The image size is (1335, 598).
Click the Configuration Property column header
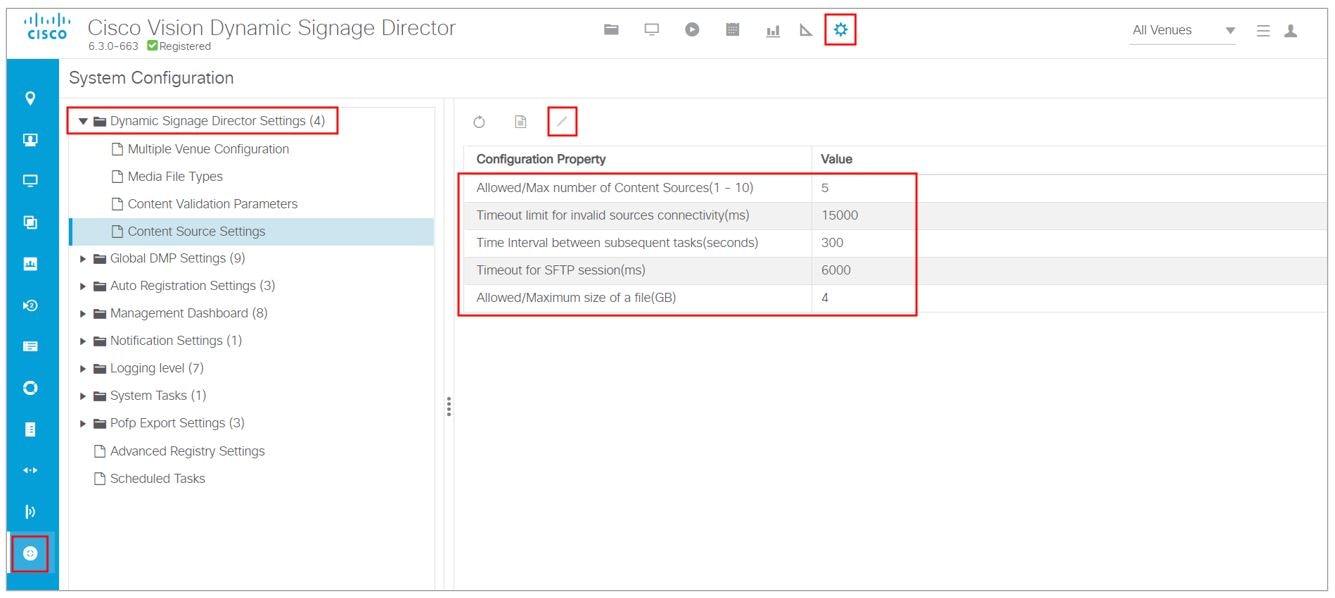[541, 159]
